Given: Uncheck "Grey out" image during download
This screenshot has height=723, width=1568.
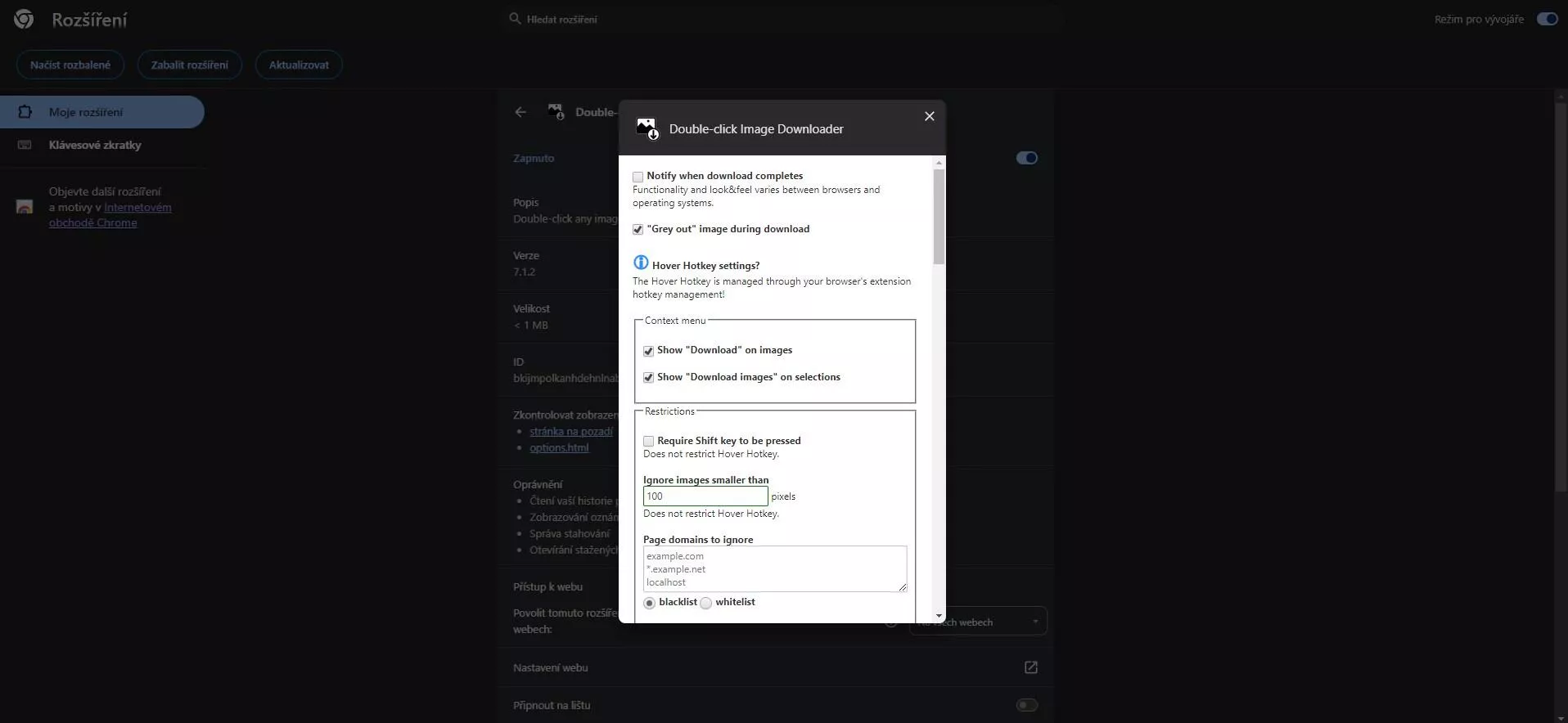Looking at the screenshot, I should click(638, 230).
